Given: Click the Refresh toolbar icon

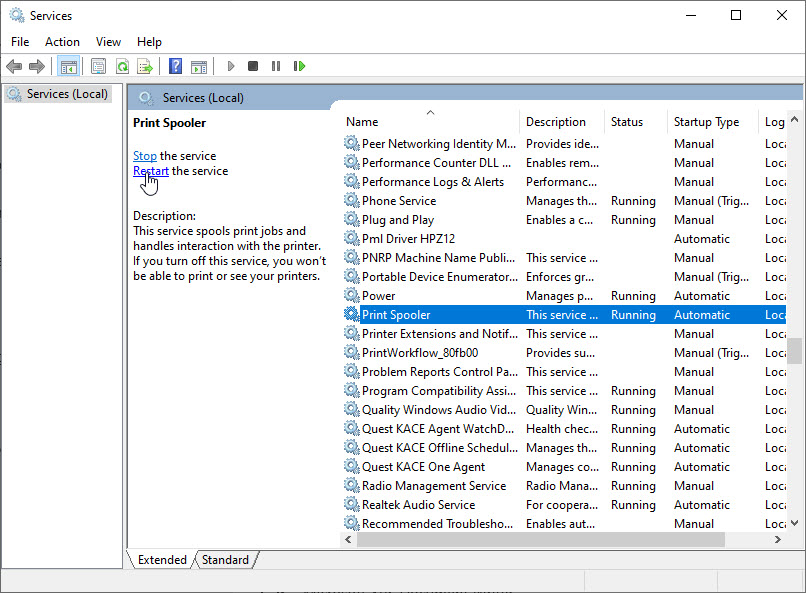Looking at the screenshot, I should [121, 66].
